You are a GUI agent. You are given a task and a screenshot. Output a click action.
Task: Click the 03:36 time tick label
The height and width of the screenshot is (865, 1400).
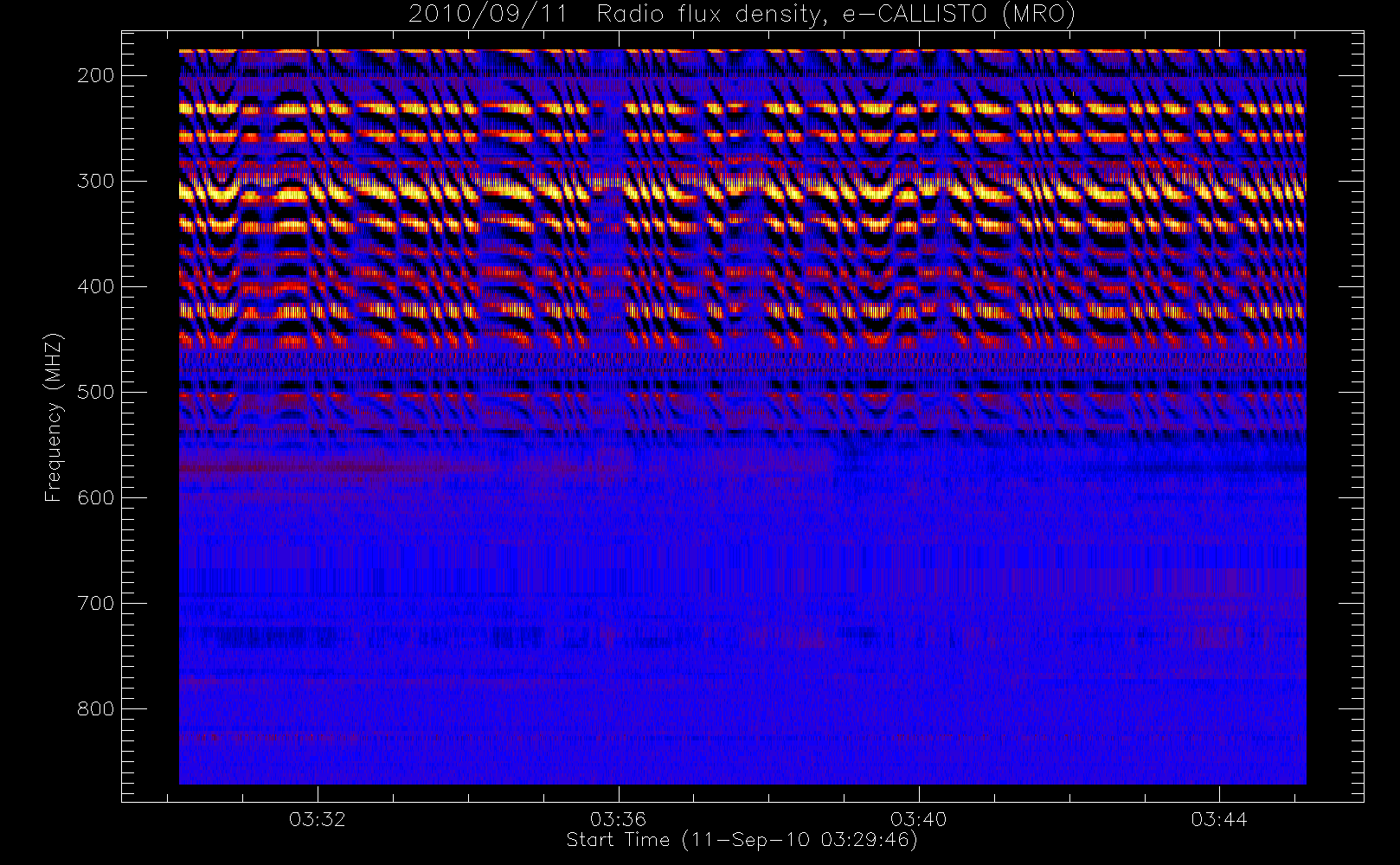(618, 819)
